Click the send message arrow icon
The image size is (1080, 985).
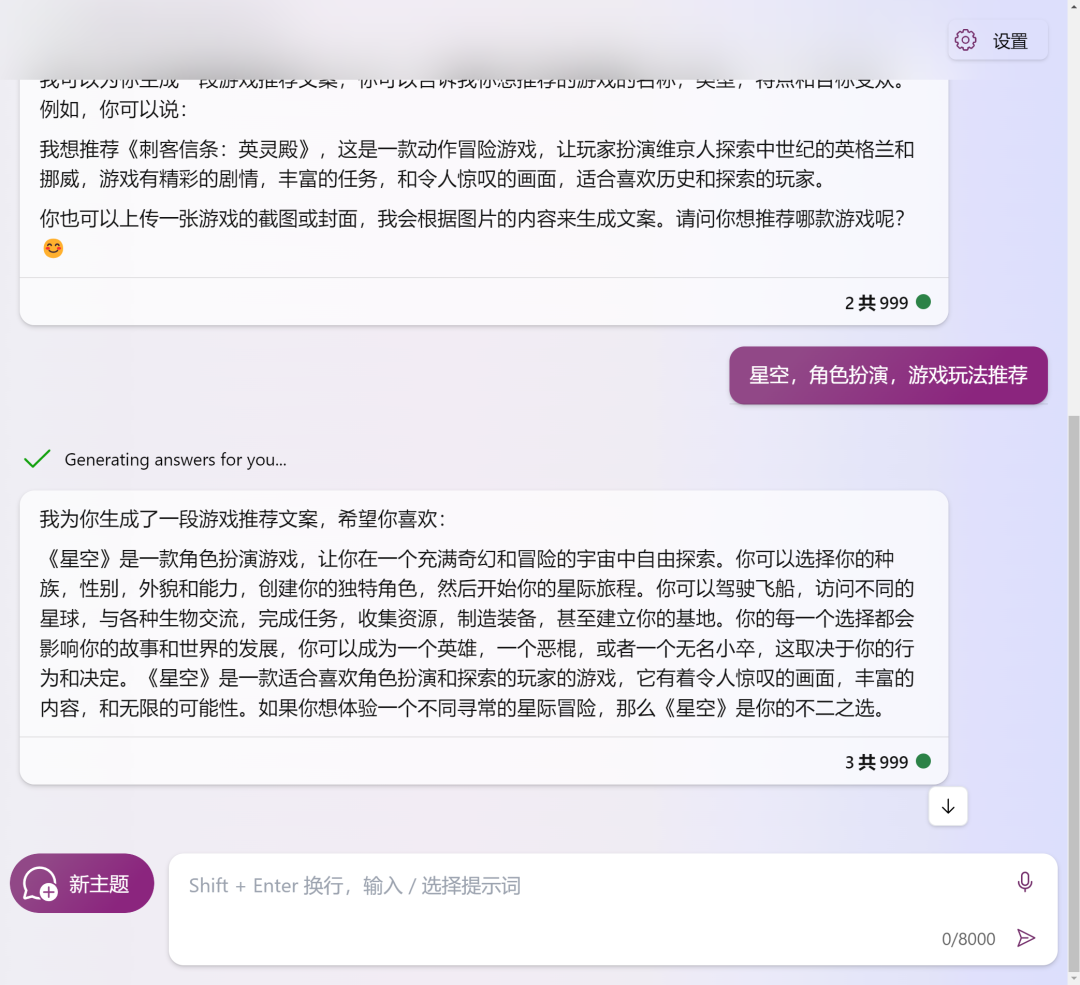(x=1026, y=937)
